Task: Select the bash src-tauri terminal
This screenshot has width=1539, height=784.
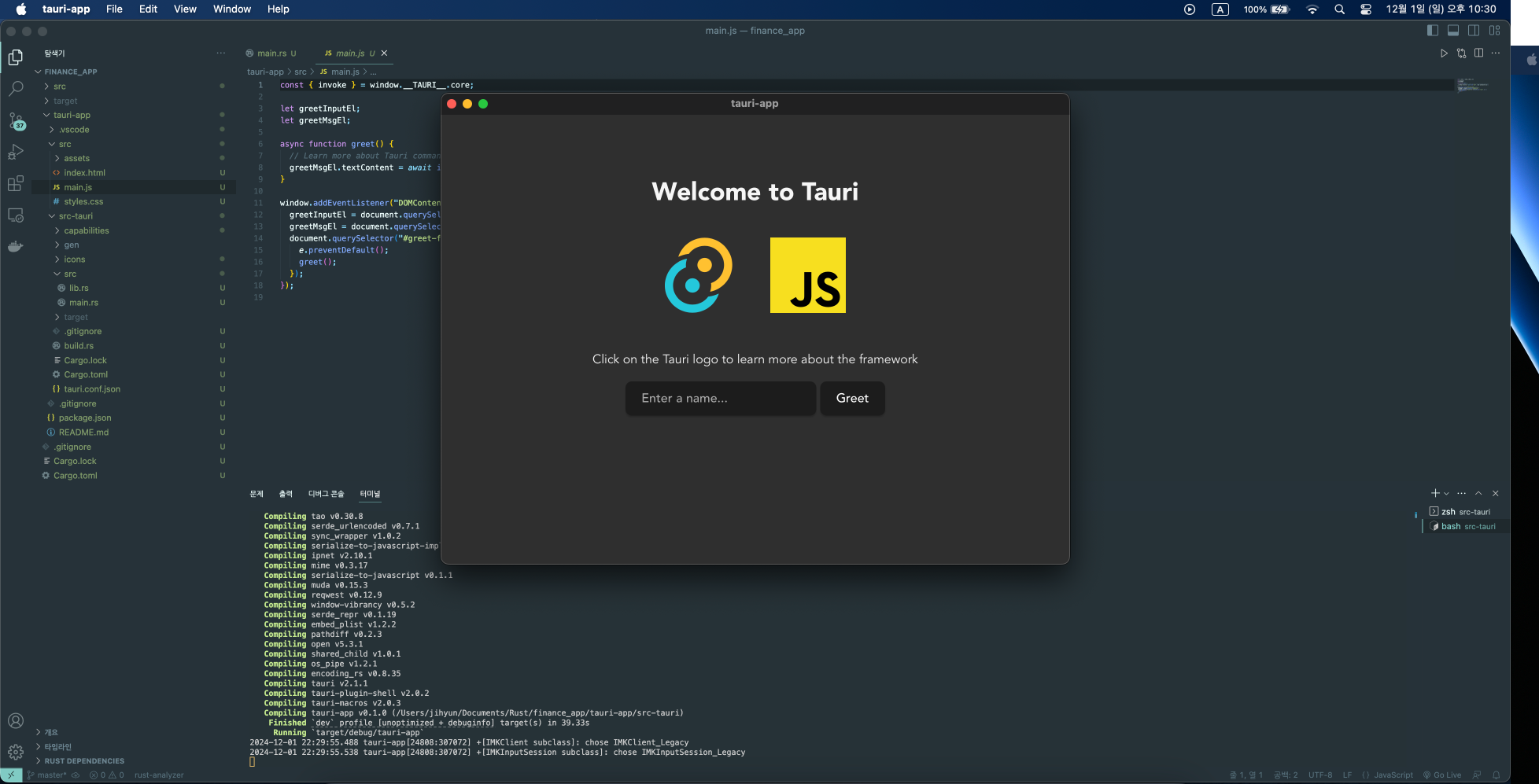Action: click(x=1464, y=527)
